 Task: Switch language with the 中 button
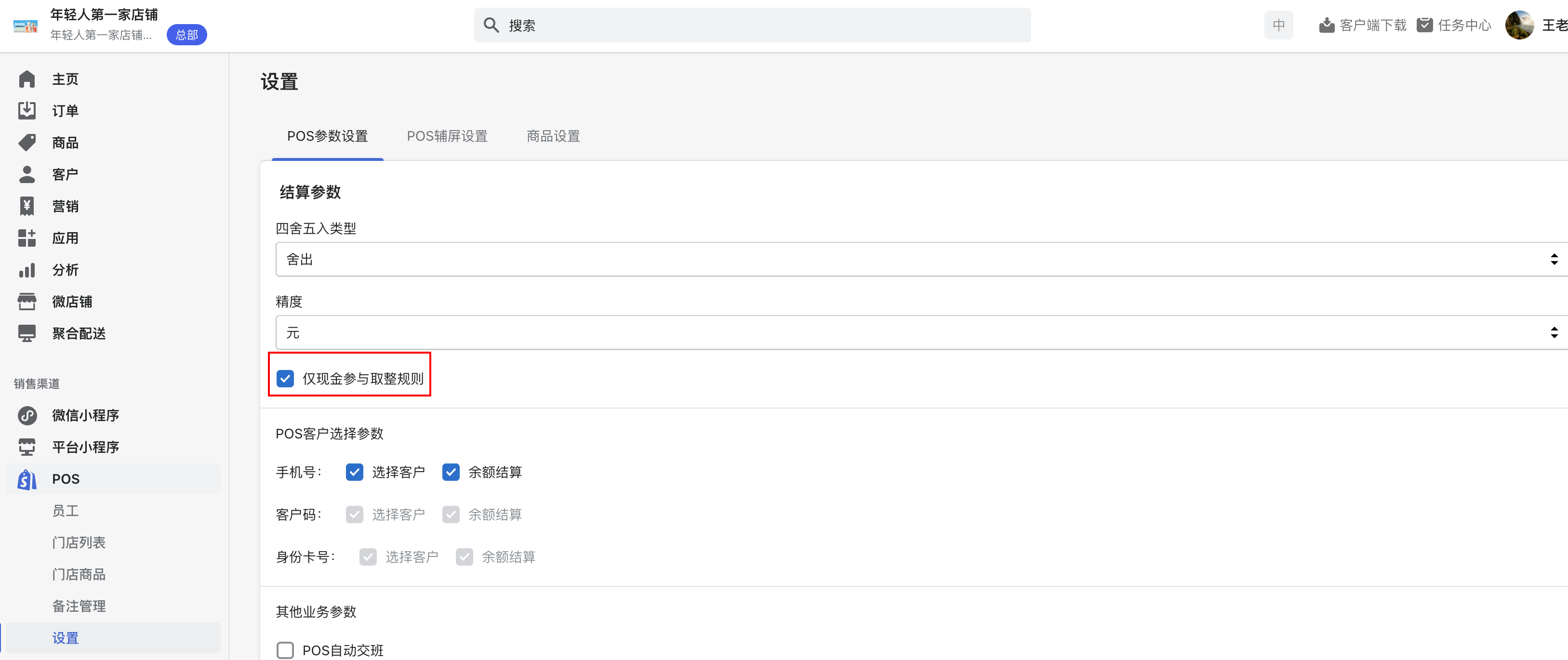(1278, 25)
